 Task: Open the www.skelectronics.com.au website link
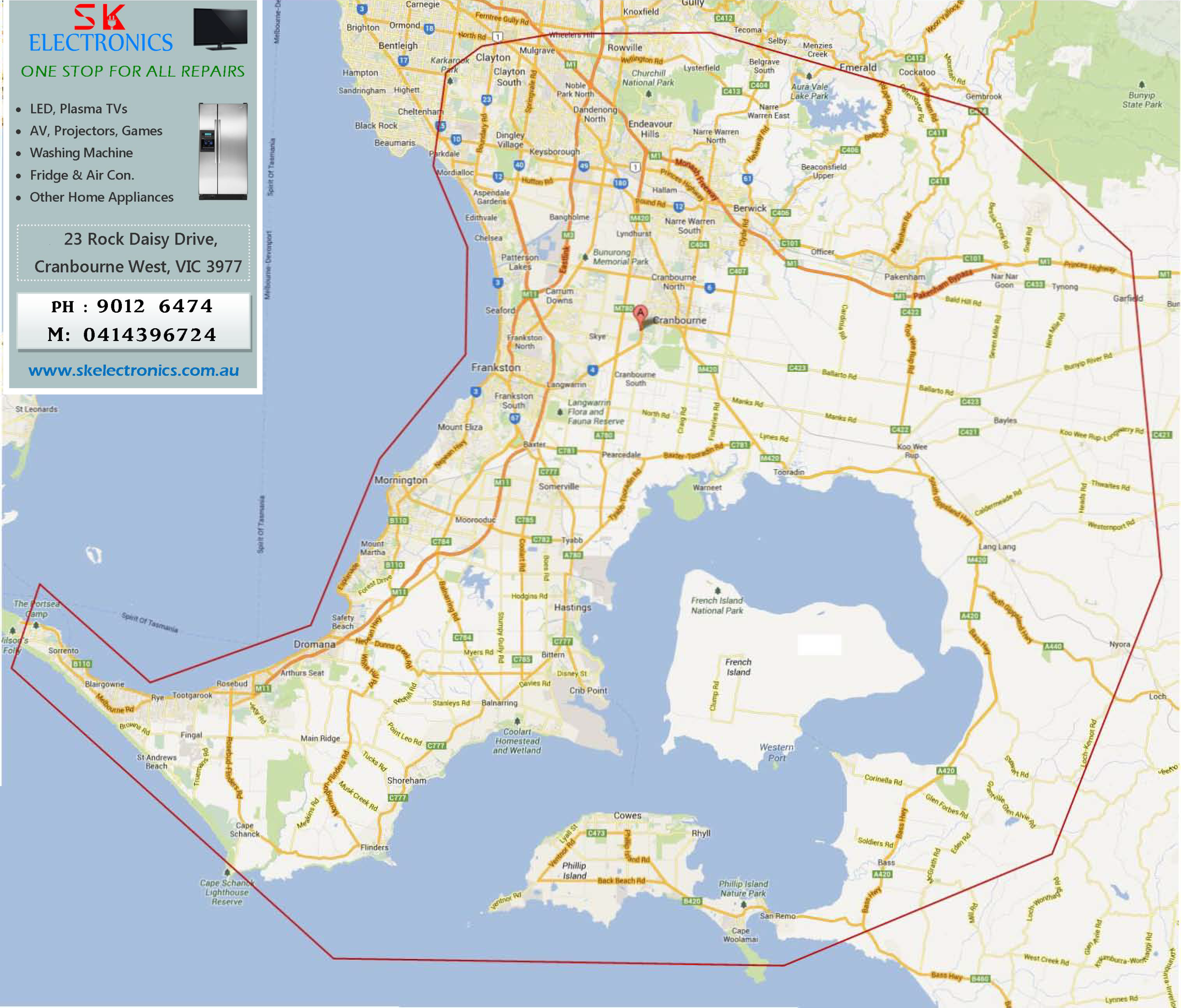coord(133,370)
